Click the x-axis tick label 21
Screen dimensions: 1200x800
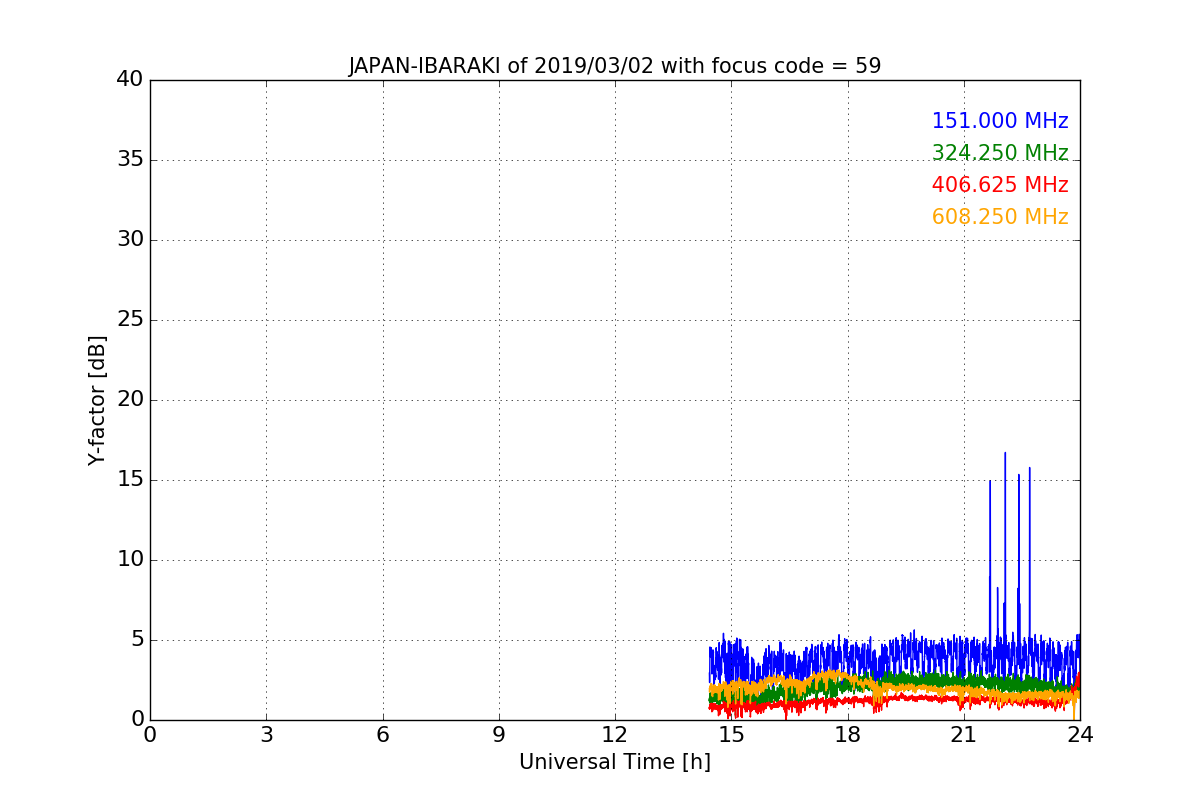click(964, 735)
